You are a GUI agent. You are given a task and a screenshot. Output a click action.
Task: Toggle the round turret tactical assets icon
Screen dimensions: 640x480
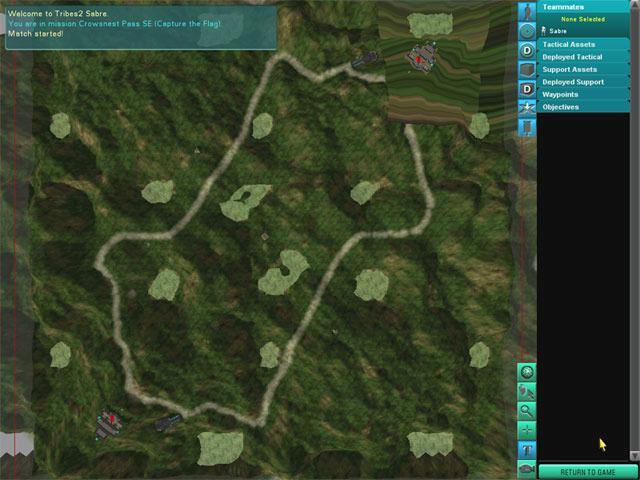tap(527, 31)
